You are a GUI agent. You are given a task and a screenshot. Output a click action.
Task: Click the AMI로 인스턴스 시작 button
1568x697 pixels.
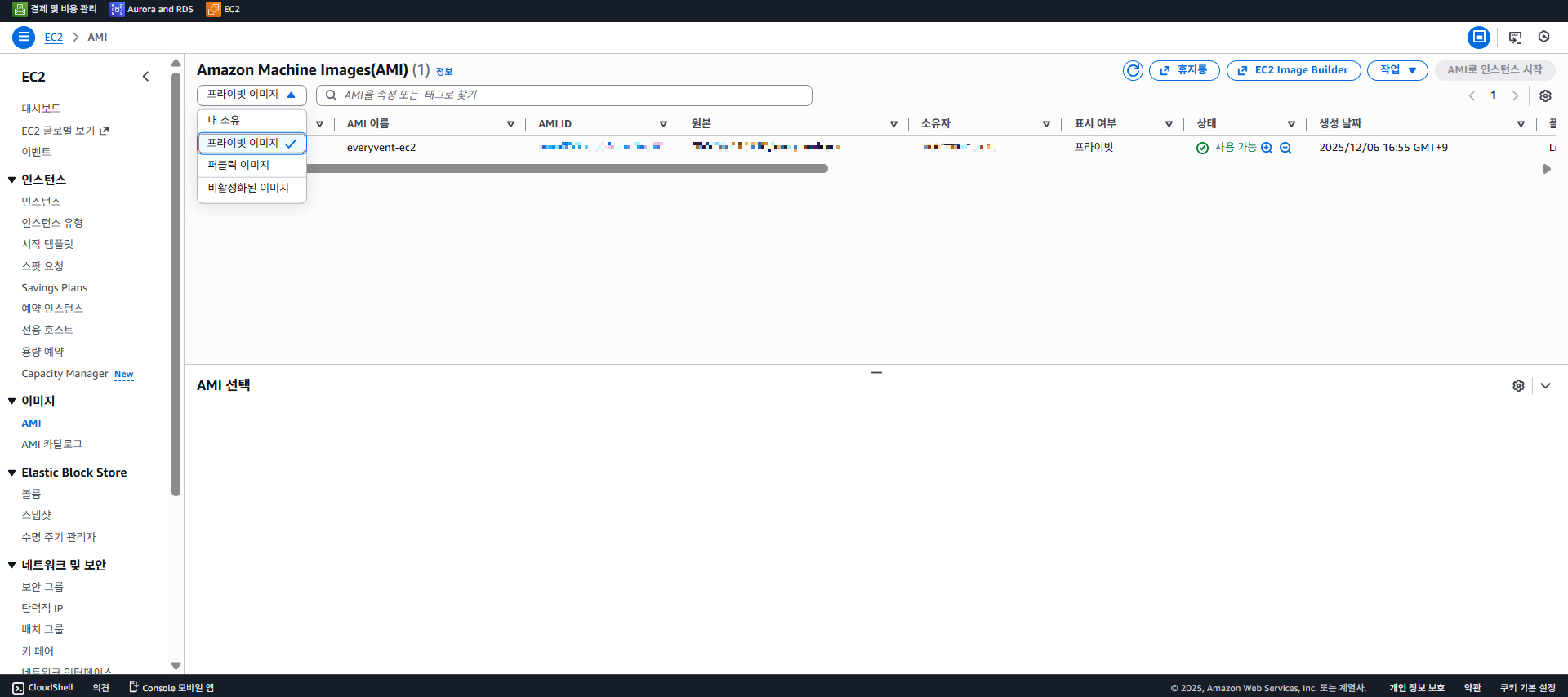[x=1494, y=71]
